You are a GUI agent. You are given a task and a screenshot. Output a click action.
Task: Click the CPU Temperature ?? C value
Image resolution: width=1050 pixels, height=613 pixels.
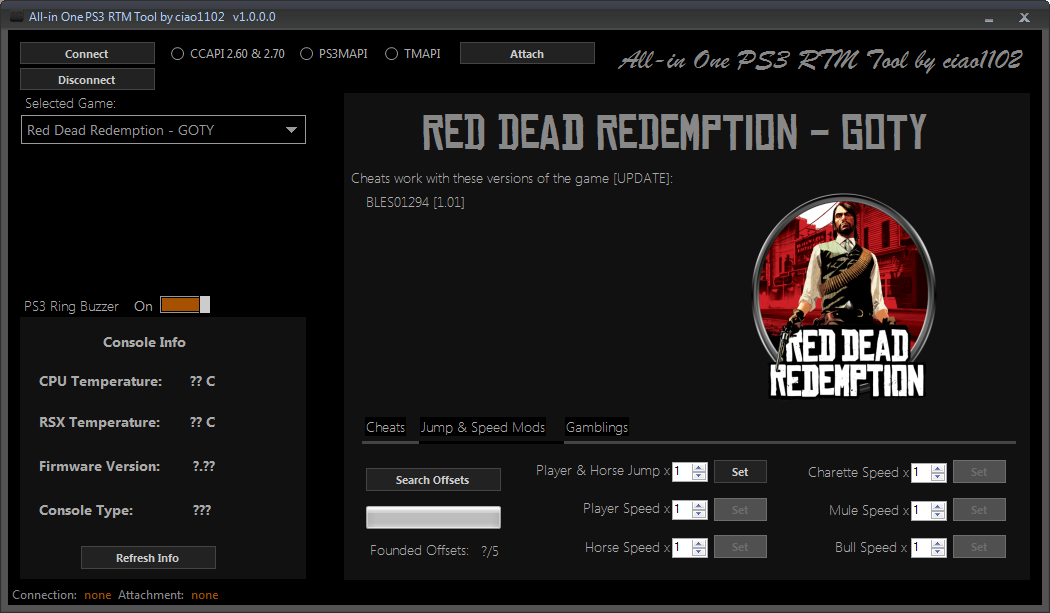point(202,381)
